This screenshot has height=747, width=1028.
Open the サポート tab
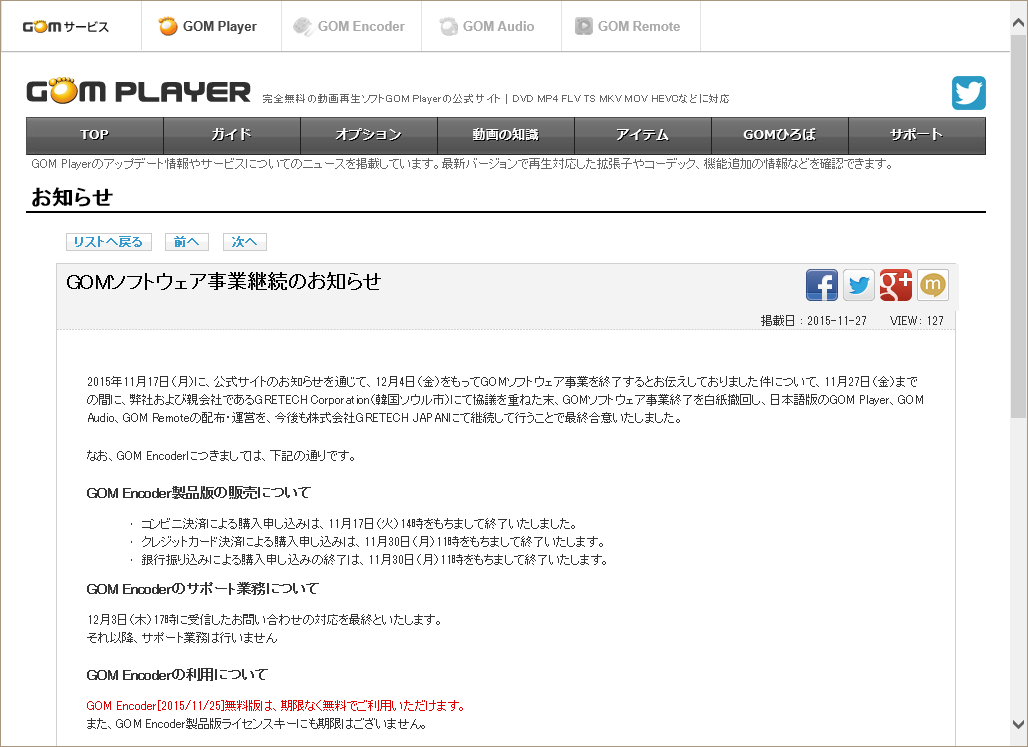917,134
